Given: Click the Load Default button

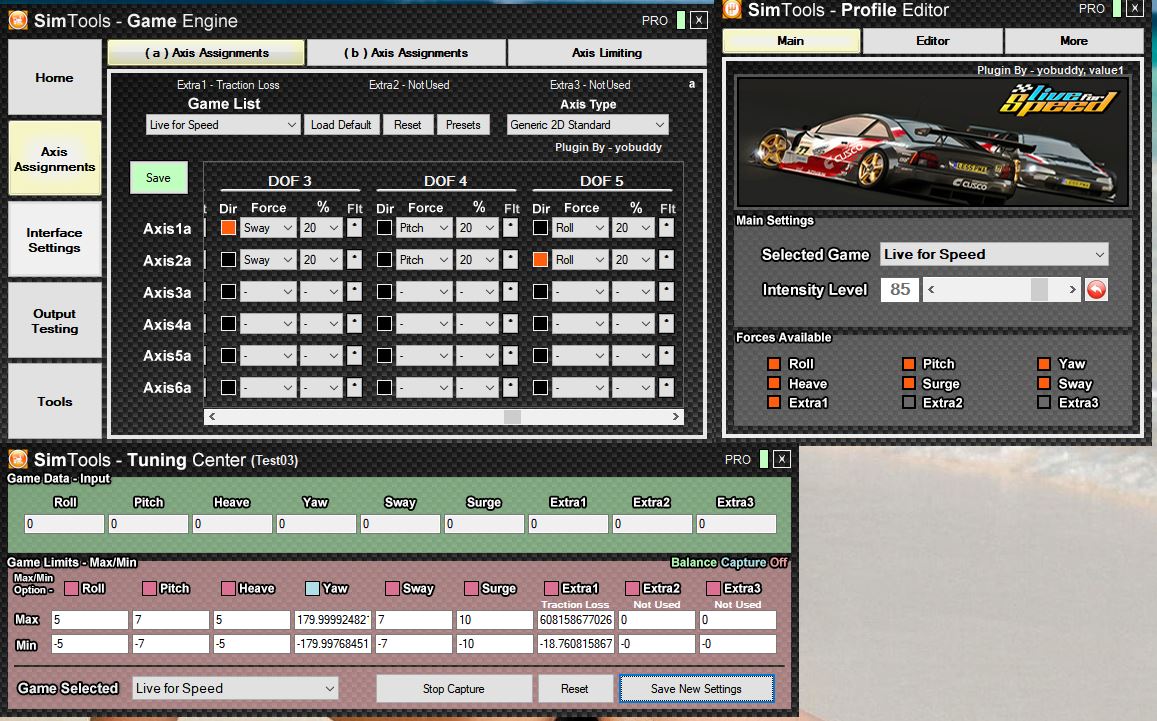Looking at the screenshot, I should point(341,125).
